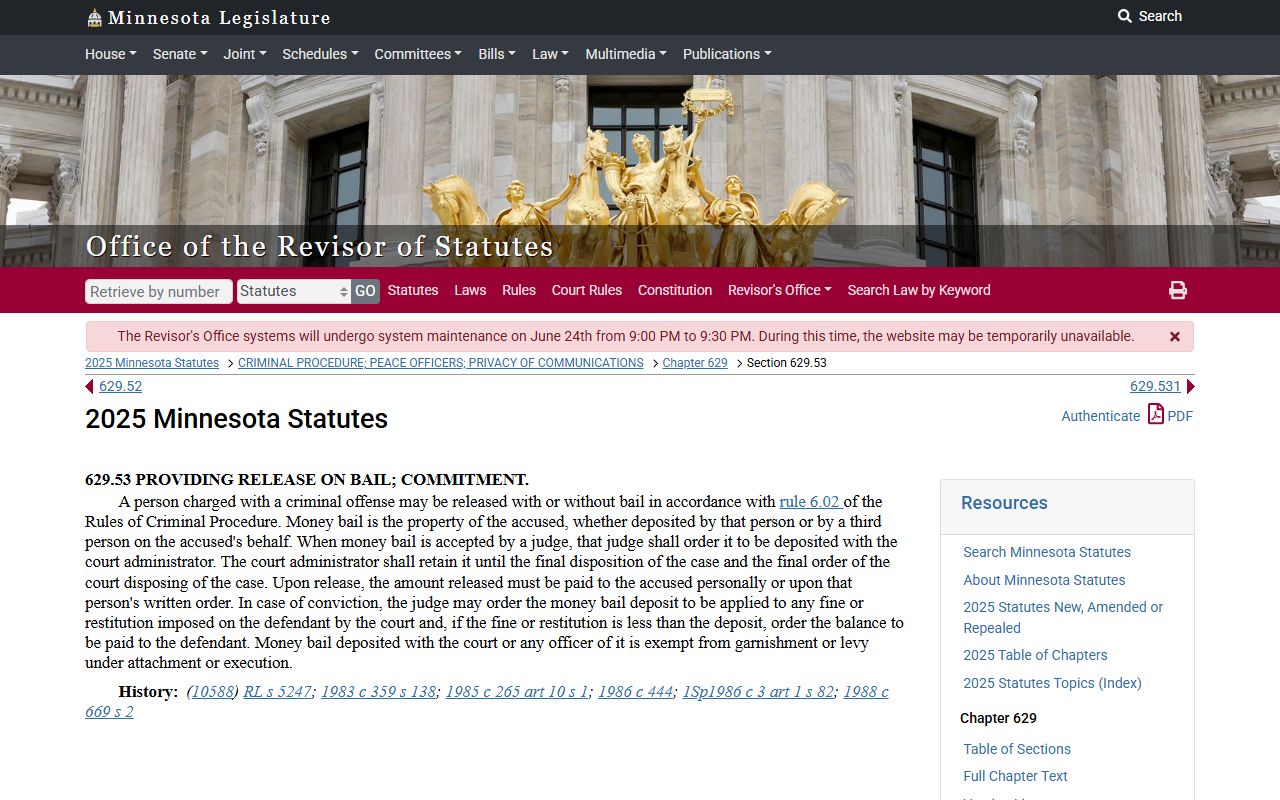Open 1983 c 359 s 138 link

(x=379, y=692)
